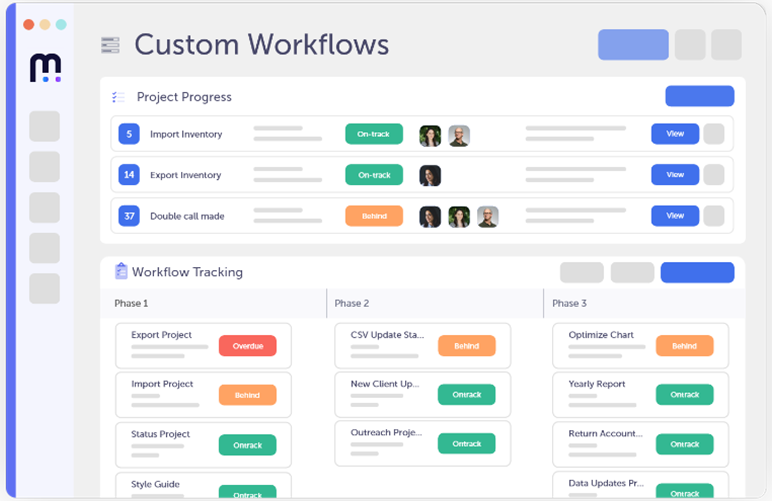View the Import Inventory project
This screenshot has height=501, width=772.
click(x=675, y=134)
